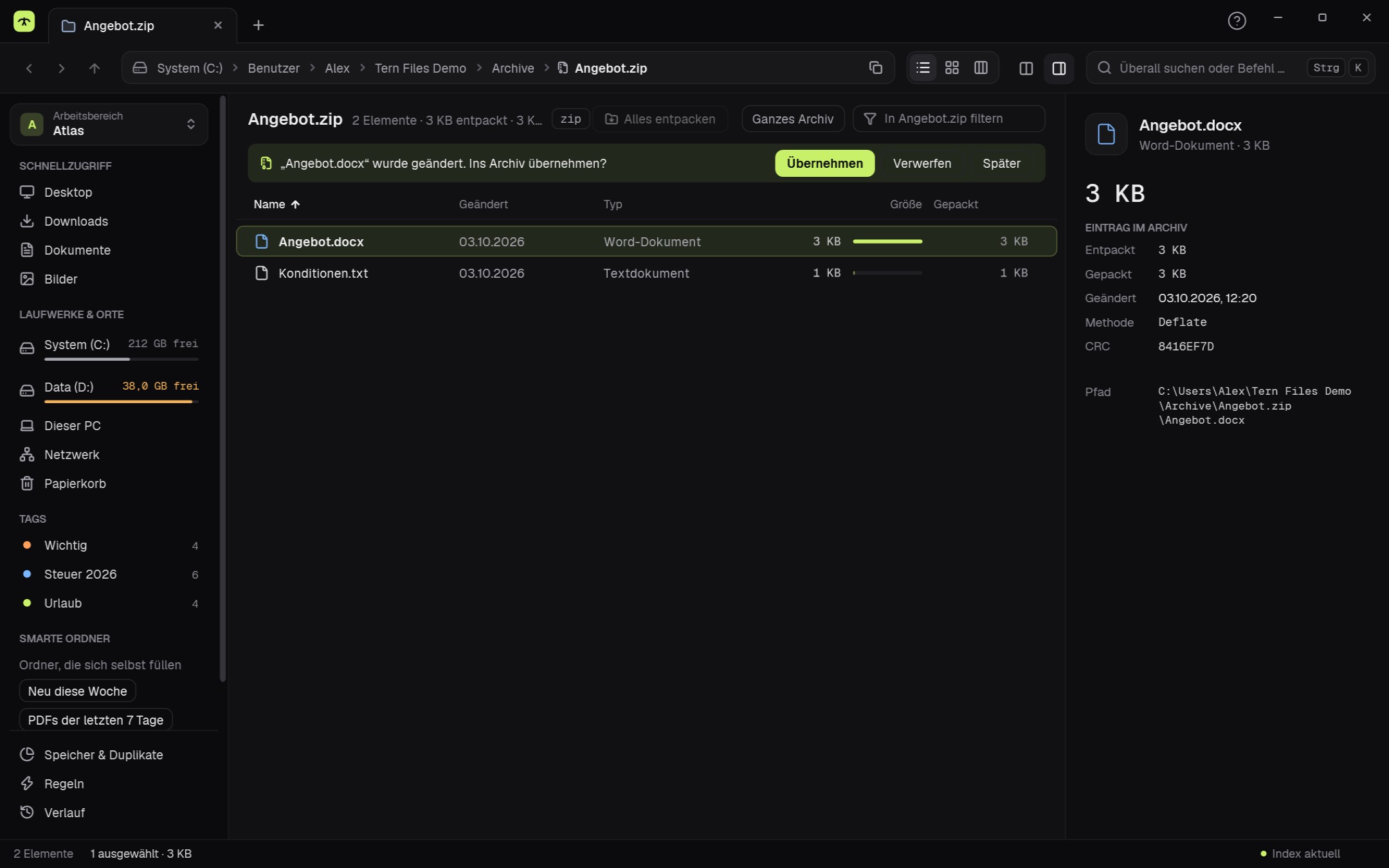This screenshot has width=1389, height=868.
Task: Open Desktop in quick access
Action: click(x=109, y=192)
